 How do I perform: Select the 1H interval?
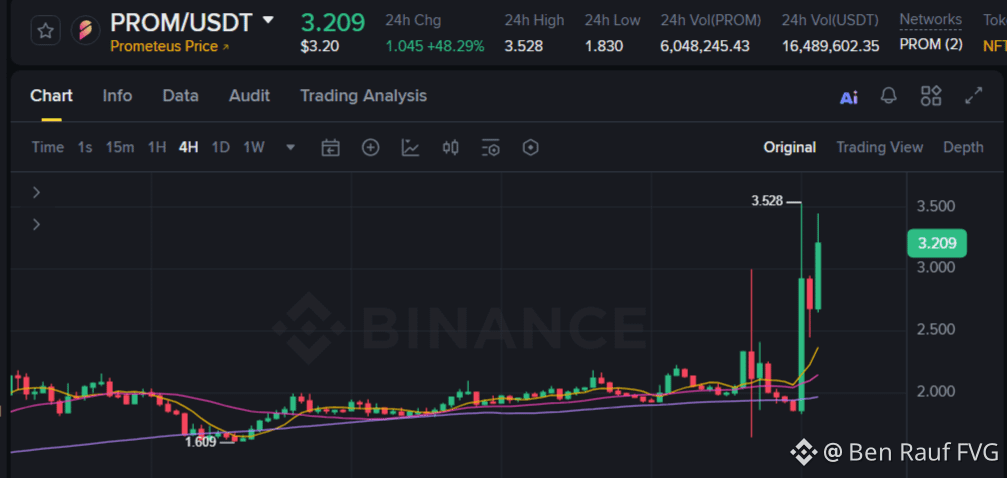pyautogui.click(x=157, y=147)
